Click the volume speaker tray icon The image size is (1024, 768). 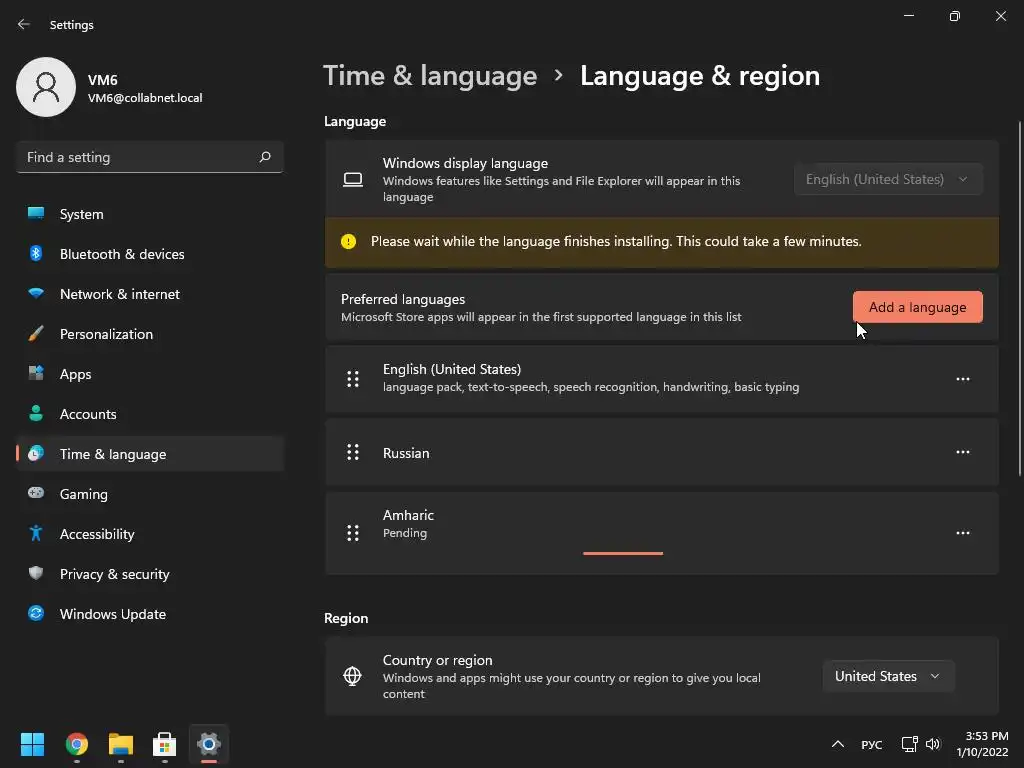pos(933,744)
